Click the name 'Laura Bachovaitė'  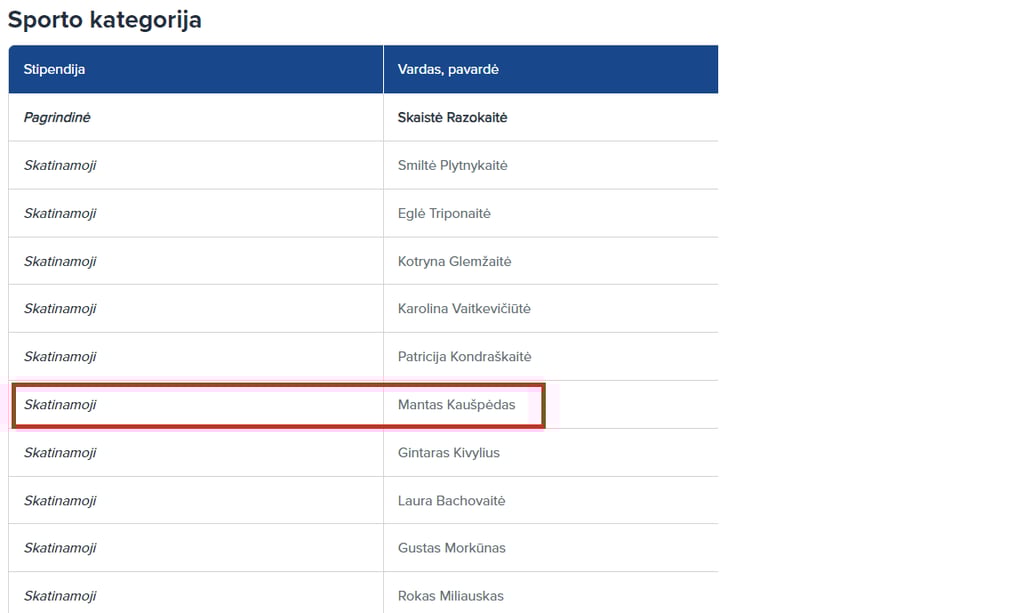coord(451,501)
